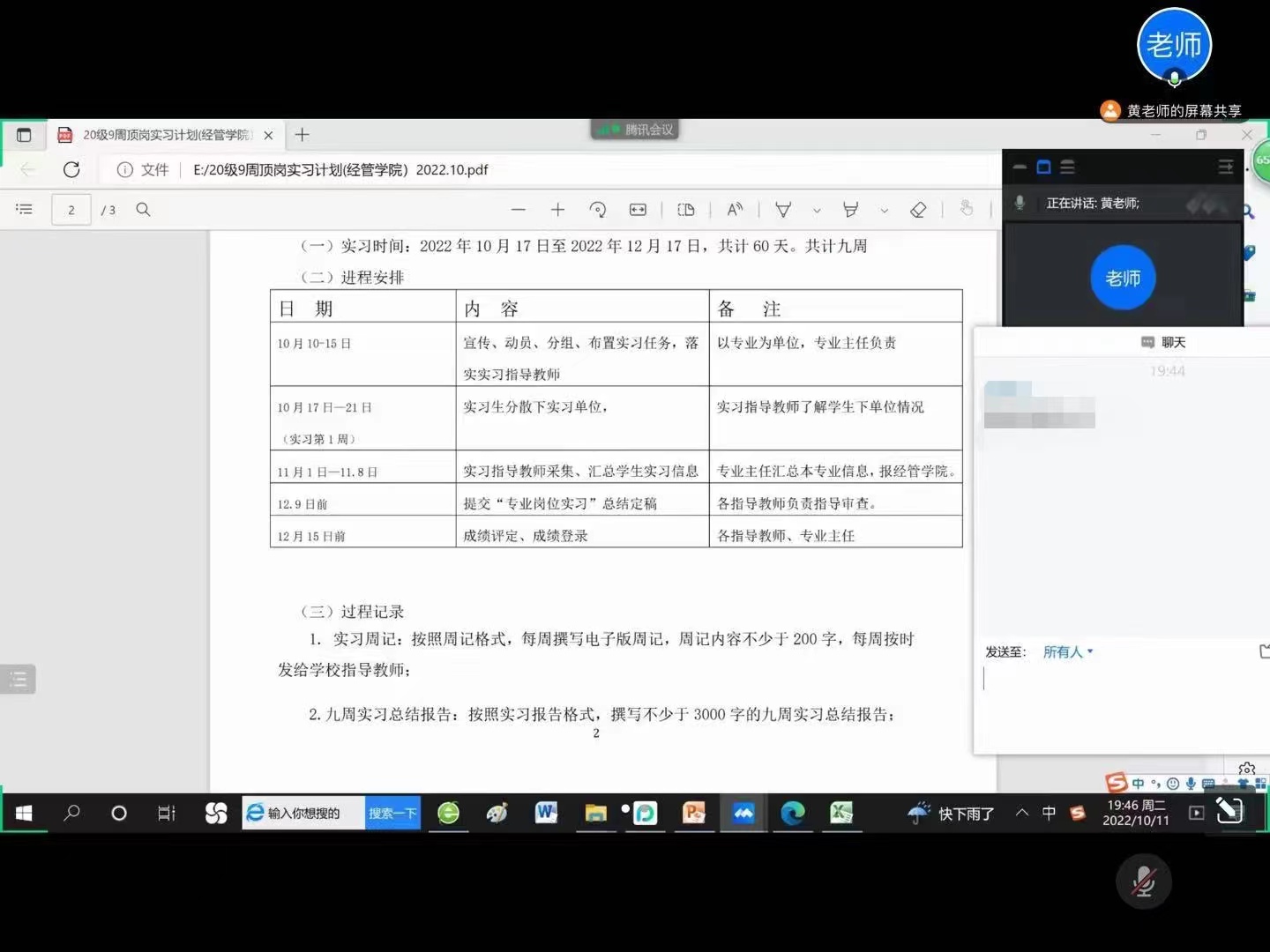1270x952 pixels.
Task: Click the fit to width icon
Action: point(638,210)
